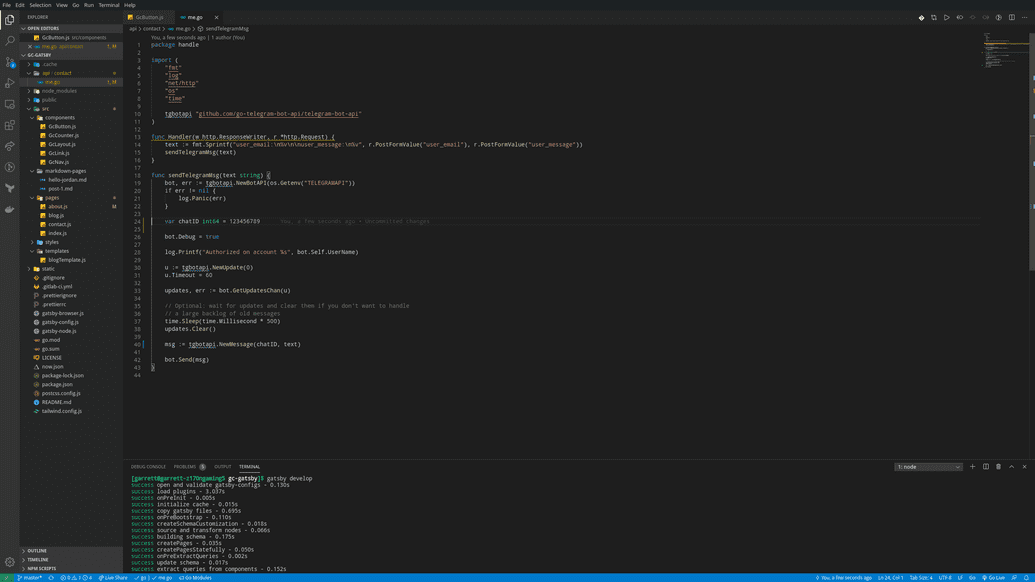Switch to the Output panel tab
This screenshot has width=1035, height=582.
(x=222, y=467)
